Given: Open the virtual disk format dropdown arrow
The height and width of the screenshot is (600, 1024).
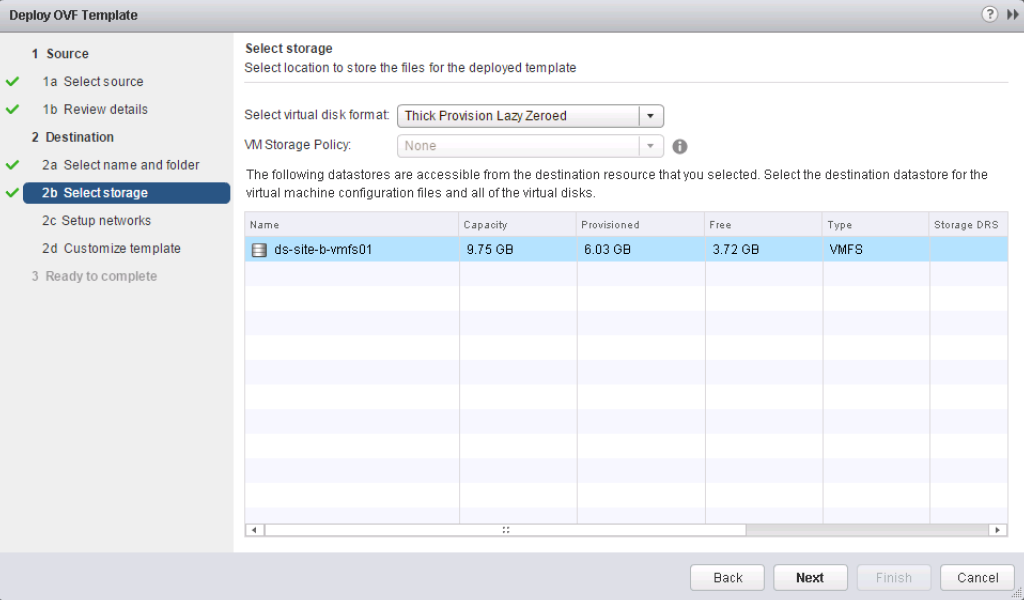Looking at the screenshot, I should 650,116.
